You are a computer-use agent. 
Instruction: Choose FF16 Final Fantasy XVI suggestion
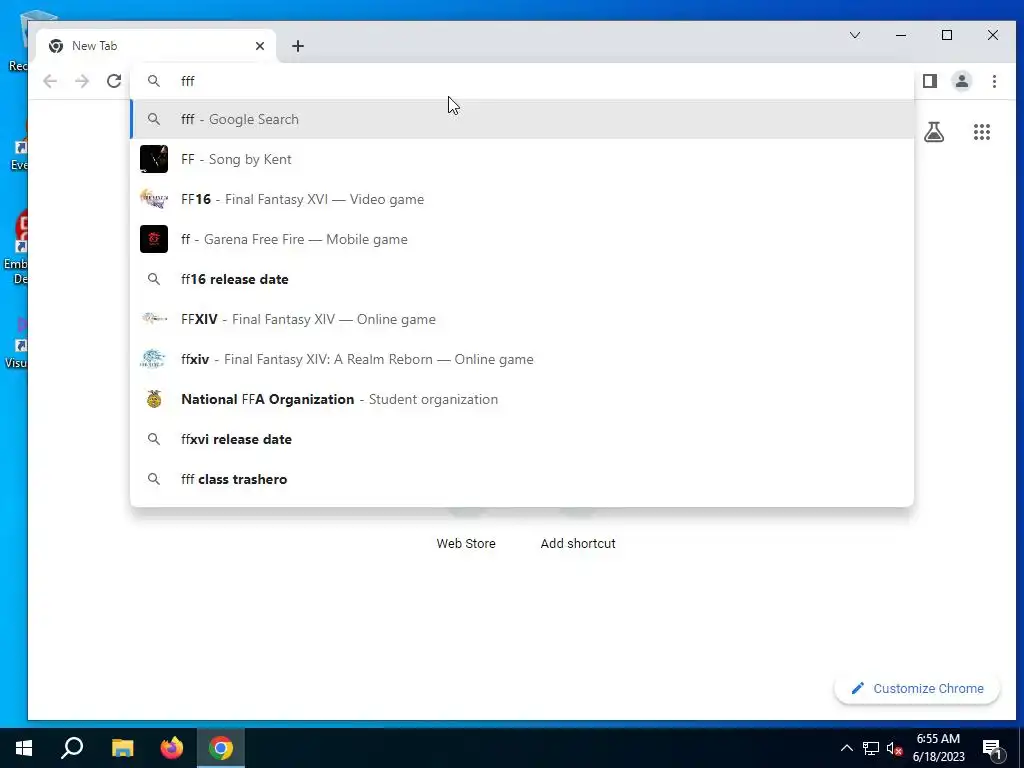click(522, 199)
